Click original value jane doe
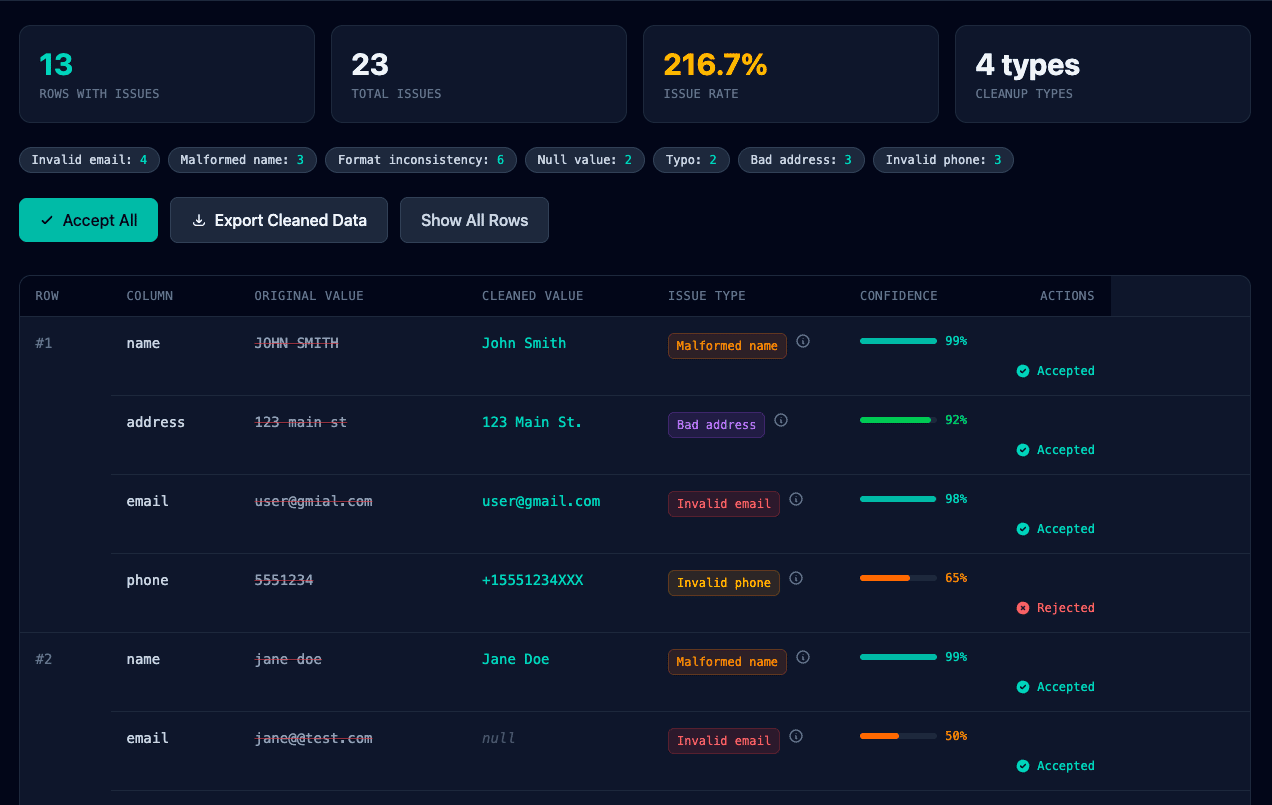 (x=288, y=659)
